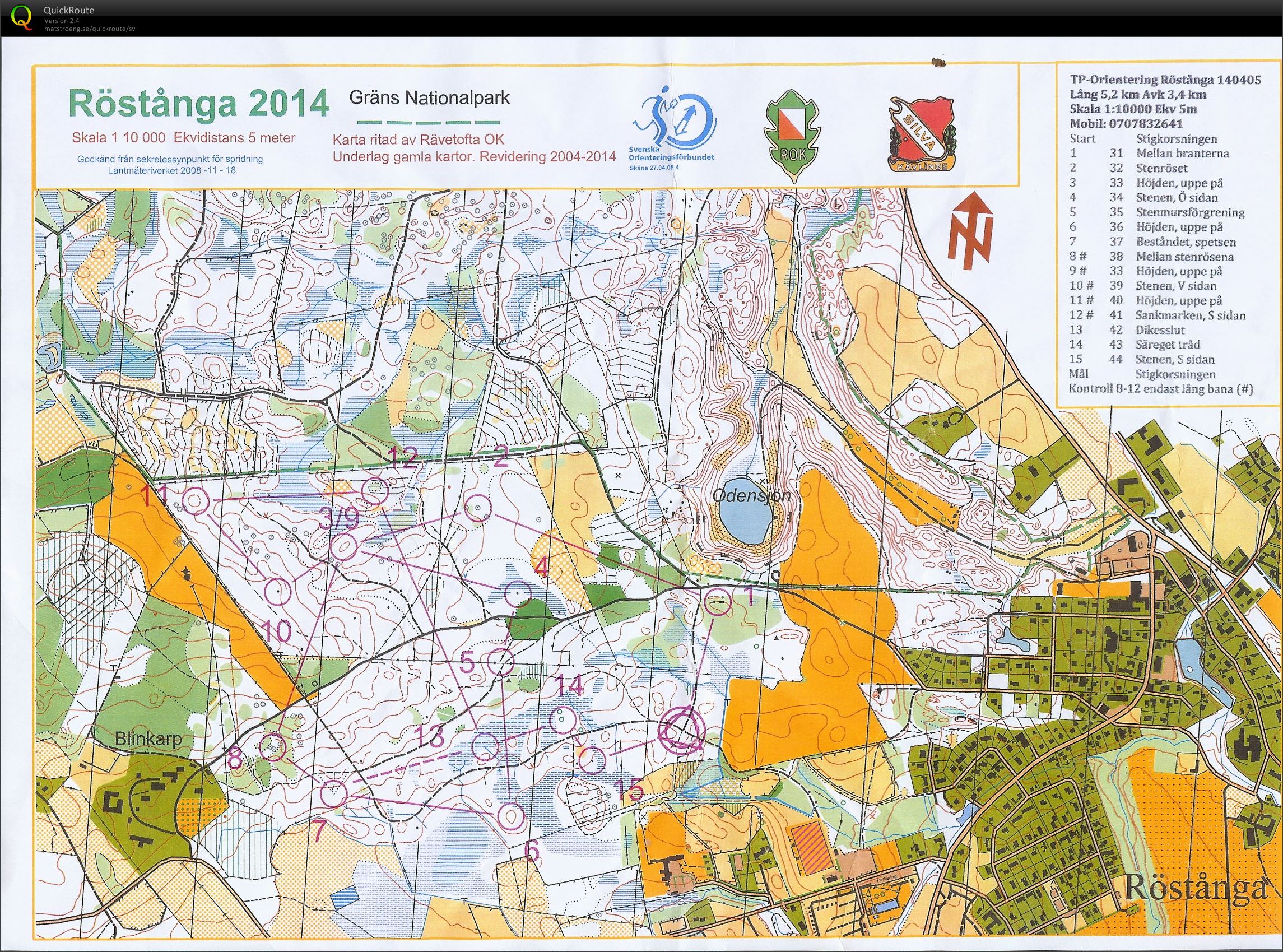Image resolution: width=1283 pixels, height=952 pixels.
Task: Select control circle 10 on the map
Action: [277, 591]
